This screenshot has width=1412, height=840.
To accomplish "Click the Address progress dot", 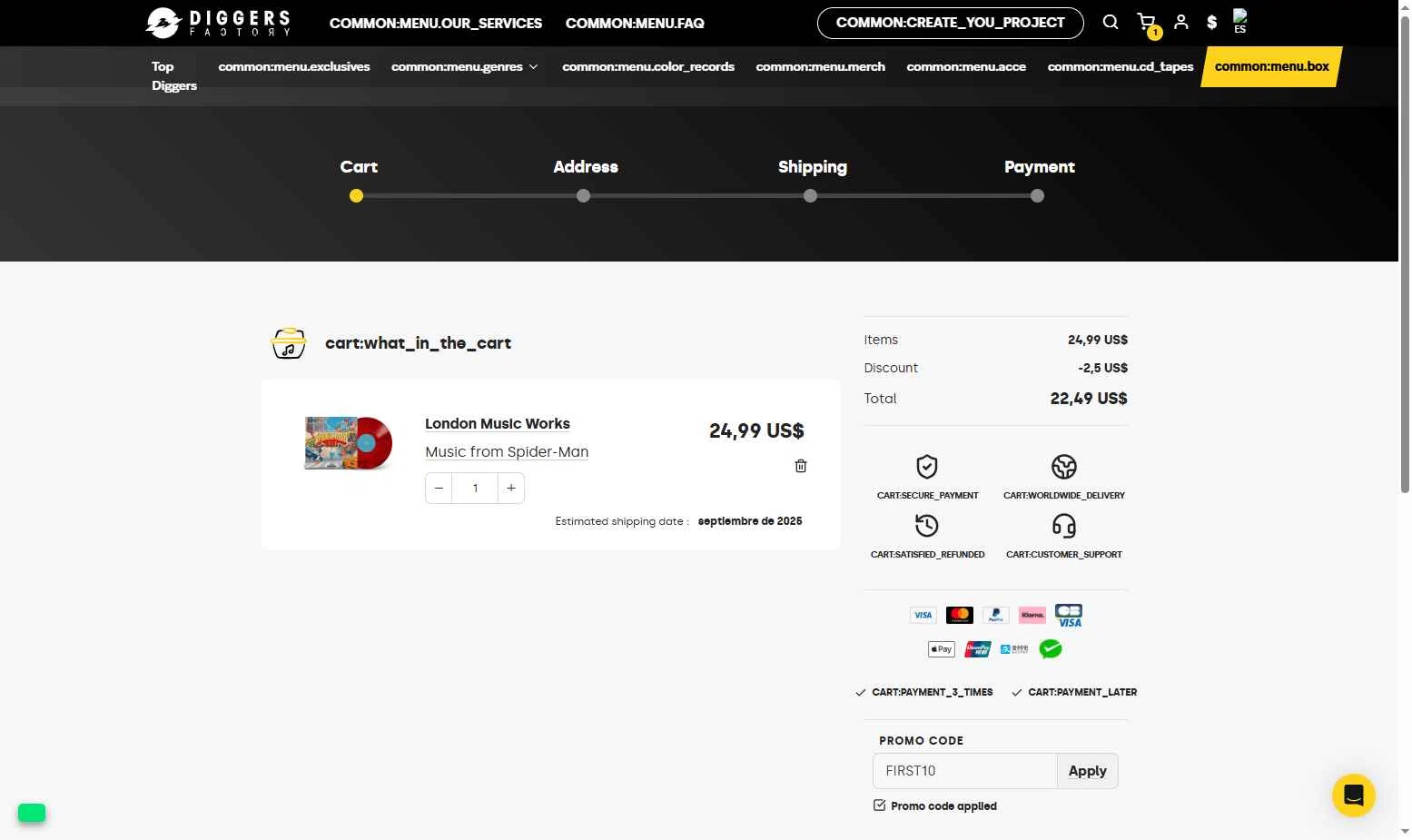I will coord(583,196).
